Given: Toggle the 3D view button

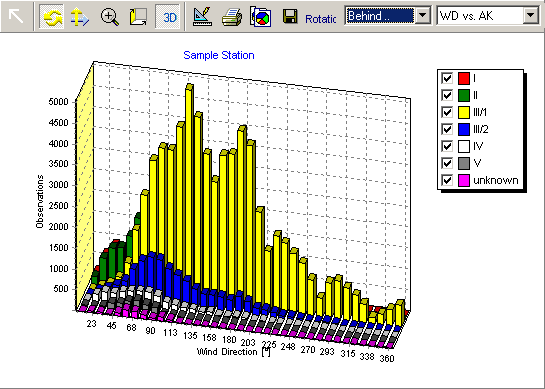Looking at the screenshot, I should 168,17.
